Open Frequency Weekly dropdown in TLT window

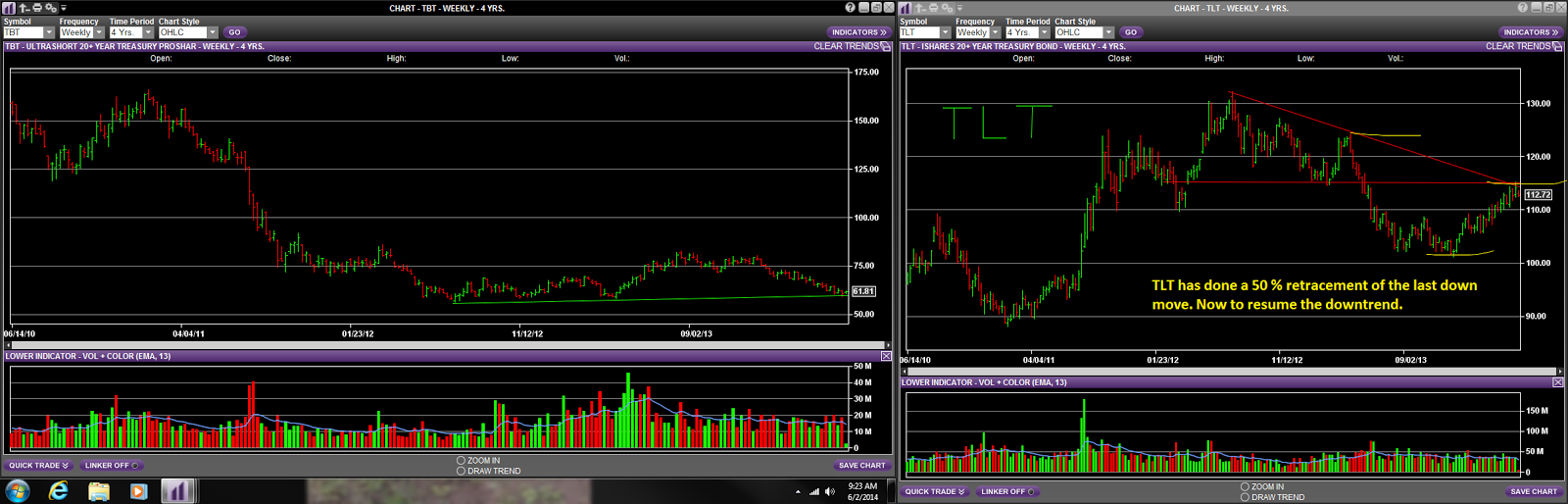click(x=996, y=32)
